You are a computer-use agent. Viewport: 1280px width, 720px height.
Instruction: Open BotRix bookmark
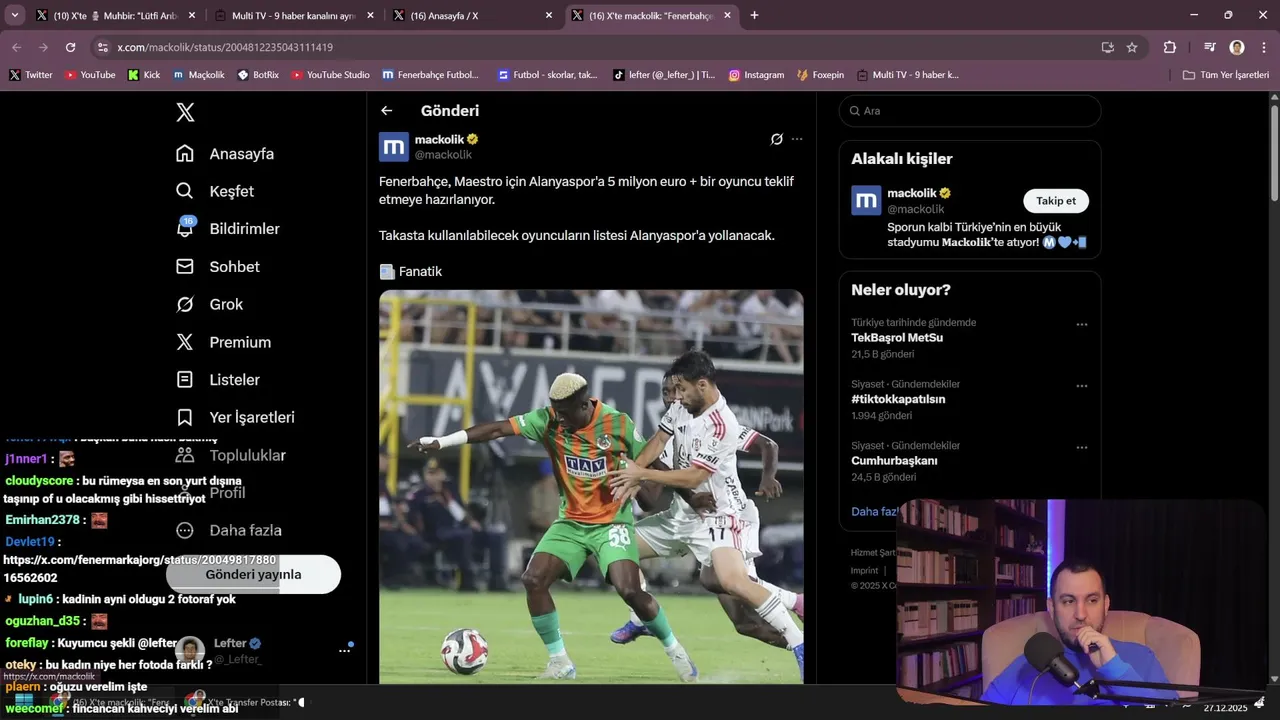(x=258, y=75)
